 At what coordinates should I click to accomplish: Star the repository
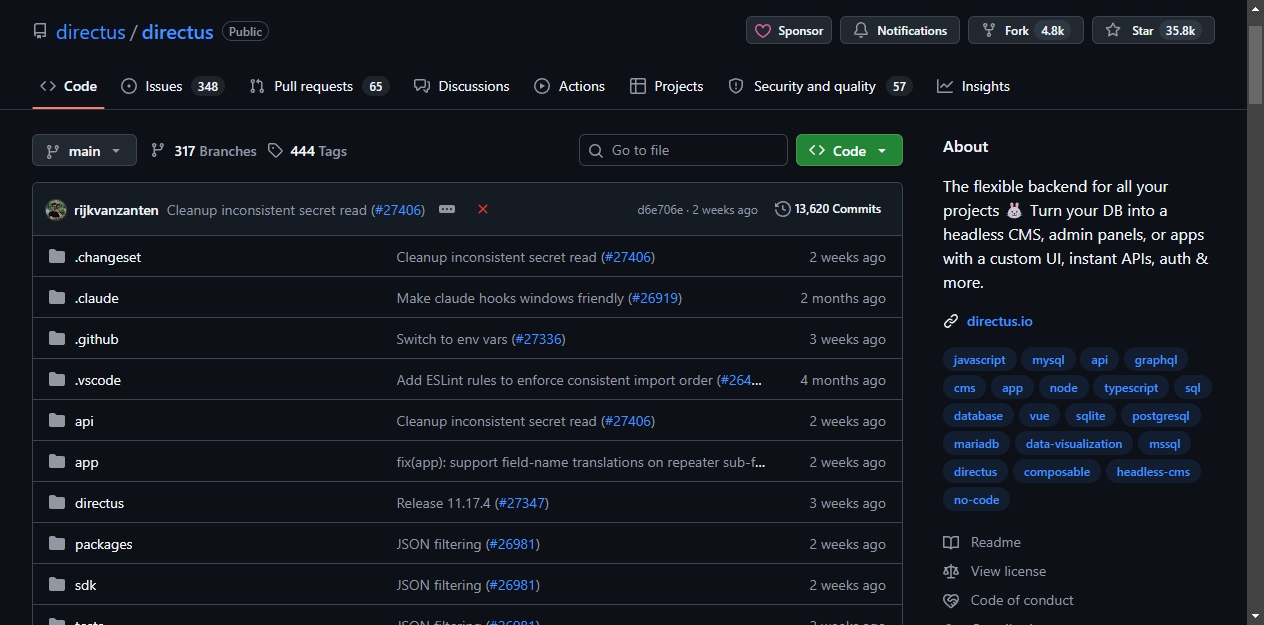tap(1153, 31)
